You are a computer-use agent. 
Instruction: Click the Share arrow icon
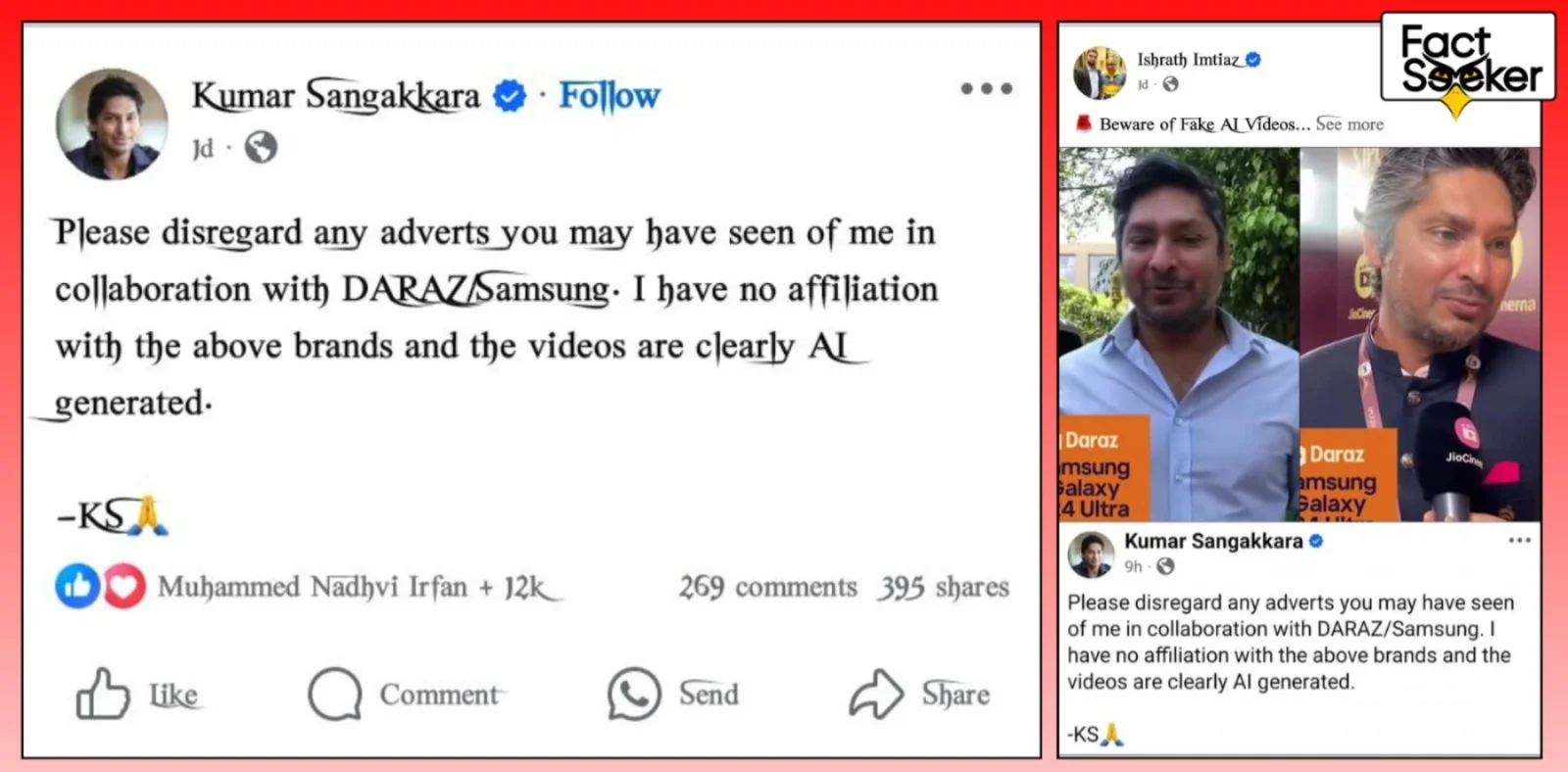tap(876, 694)
